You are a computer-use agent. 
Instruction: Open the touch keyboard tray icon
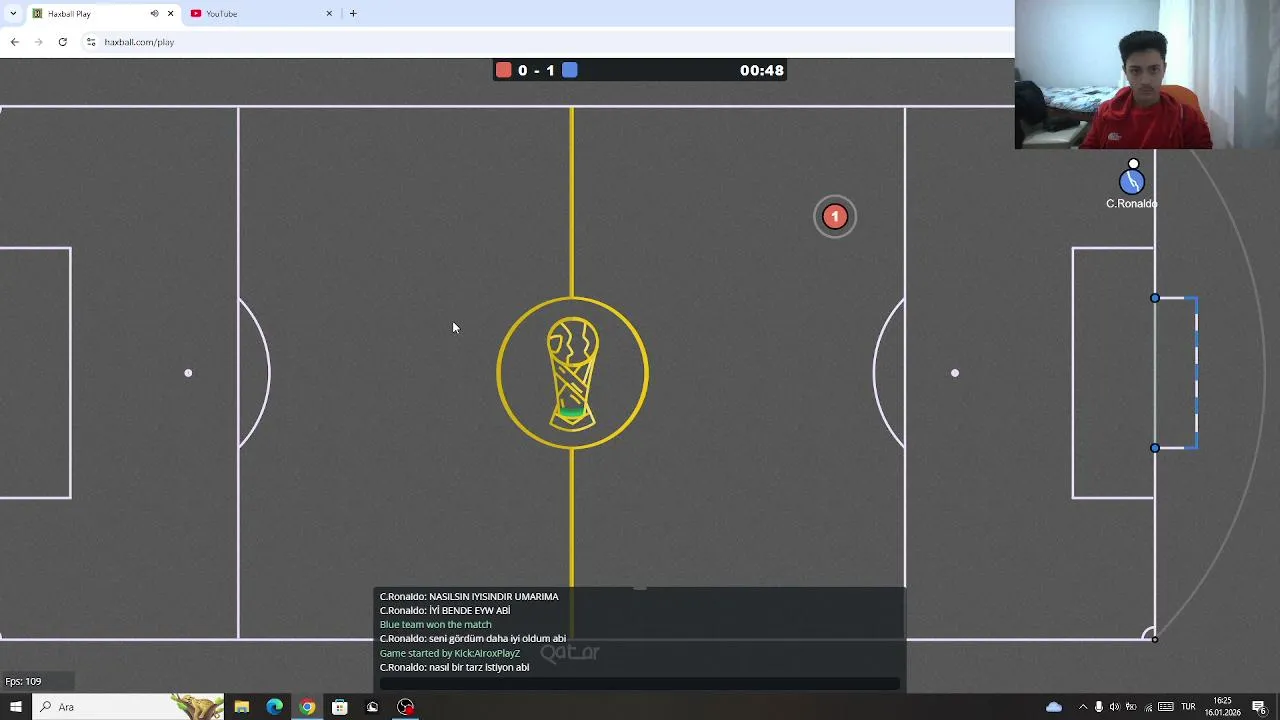click(1166, 707)
